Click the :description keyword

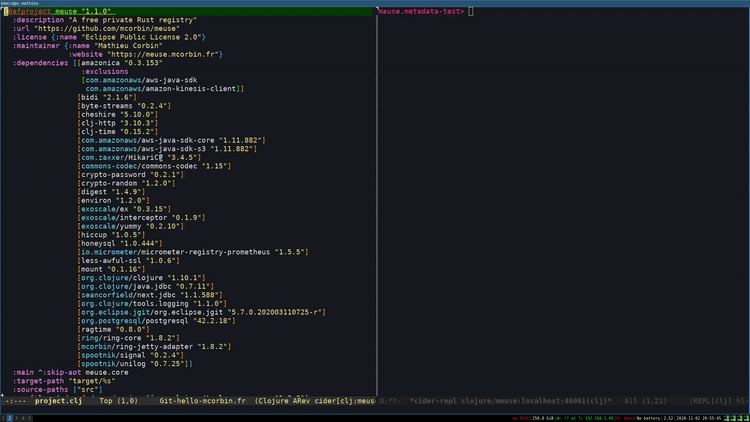(x=38, y=20)
